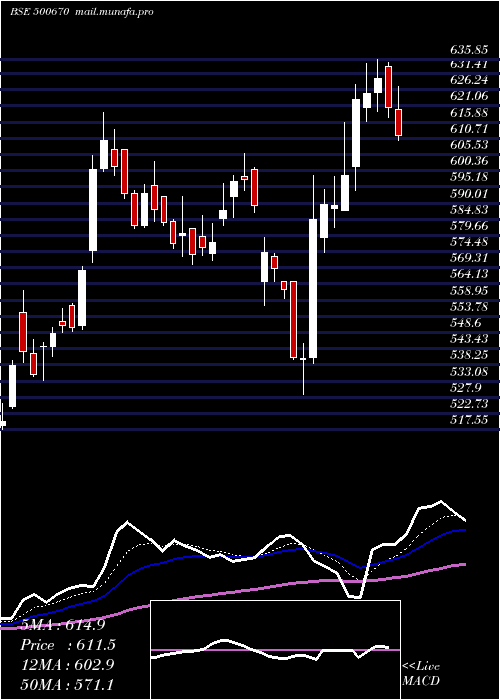Select the 517.55 price level label
Viewport: 500px width, 700px height.
click(468, 420)
